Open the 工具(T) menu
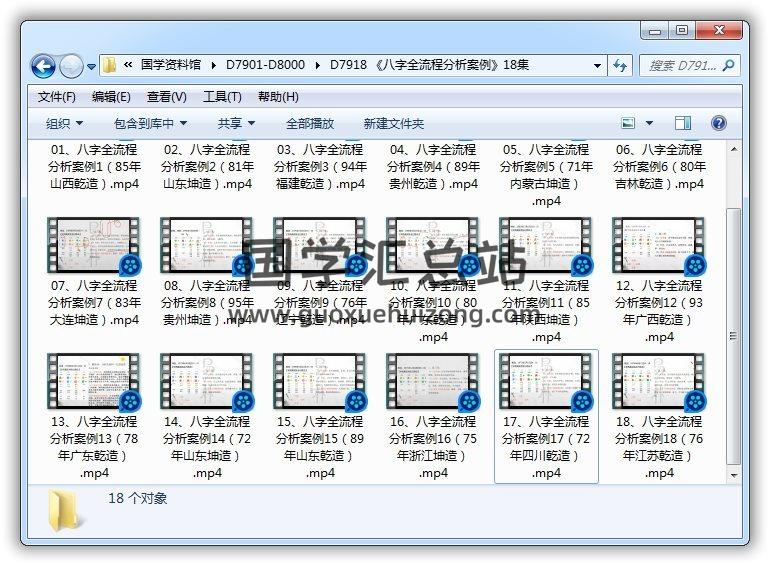The image size is (770, 566). coord(221,97)
